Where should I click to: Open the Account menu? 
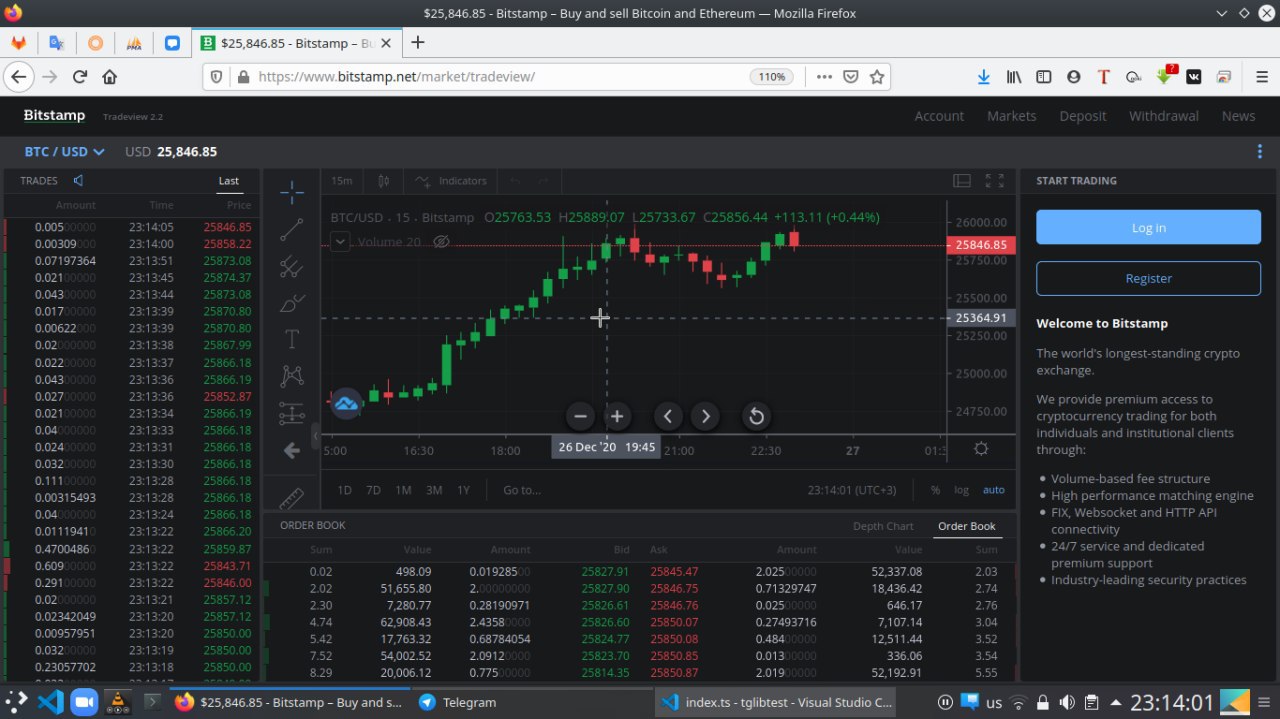pos(939,116)
